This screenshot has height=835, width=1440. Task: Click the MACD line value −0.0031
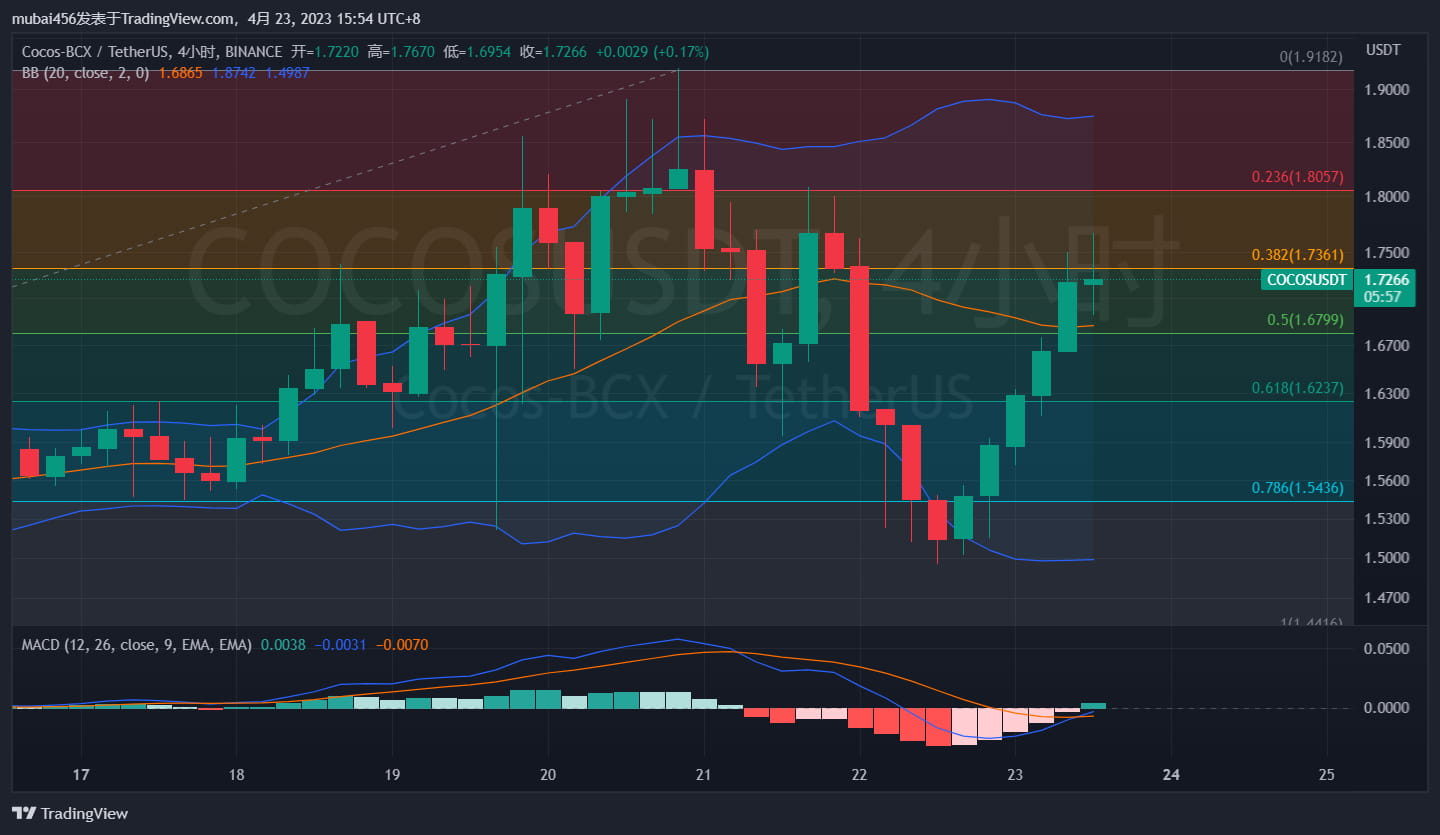tap(342, 645)
